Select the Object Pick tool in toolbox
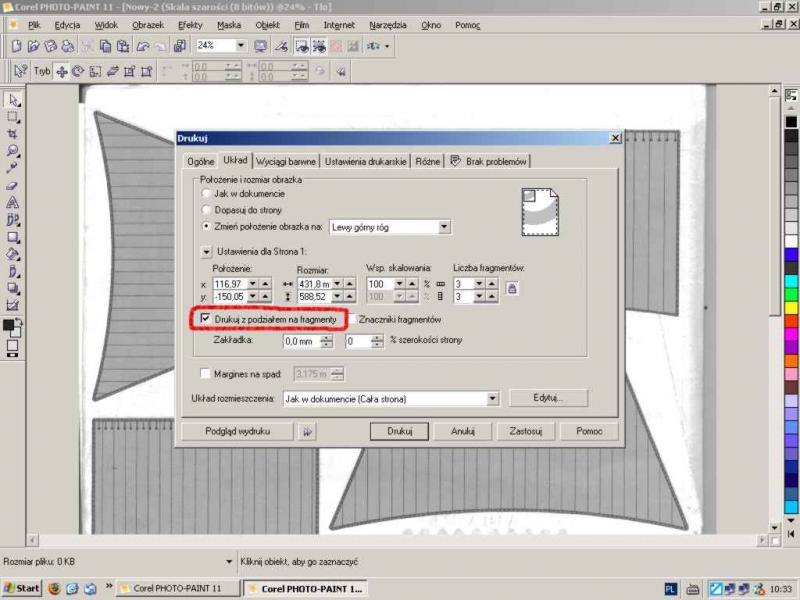Screen dimensions: 800x600 point(13,100)
